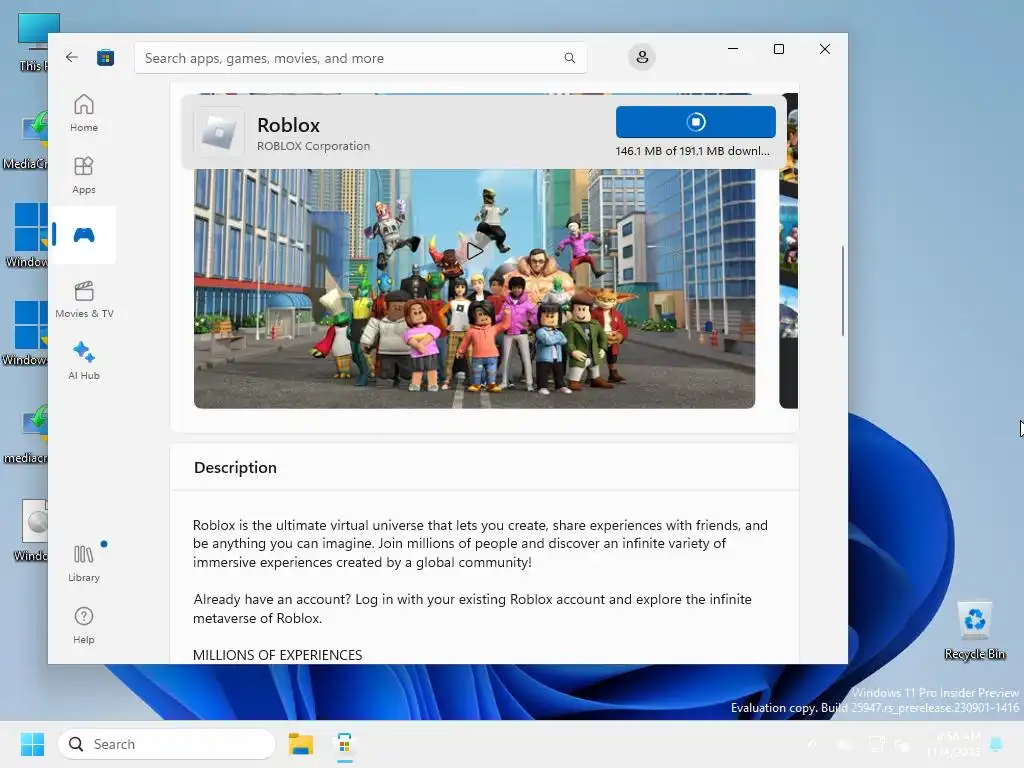1024x768 pixels.
Task: Click MILLIONS OF EXPERIENCES text
Action: pyautogui.click(x=278, y=655)
